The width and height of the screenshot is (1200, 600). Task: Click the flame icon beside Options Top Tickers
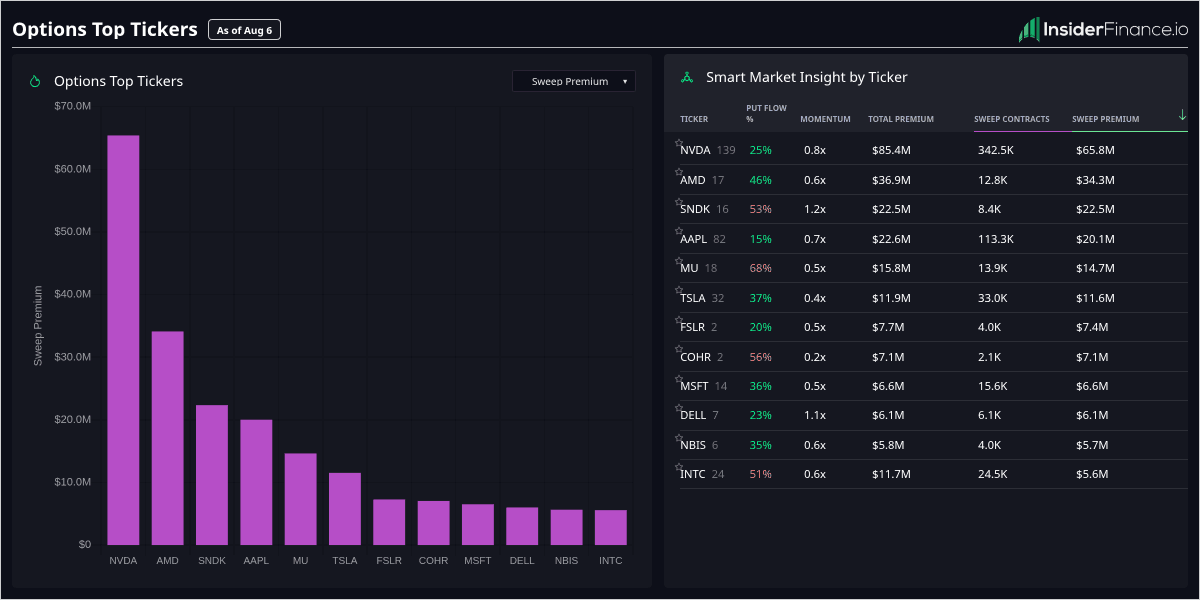coord(35,81)
